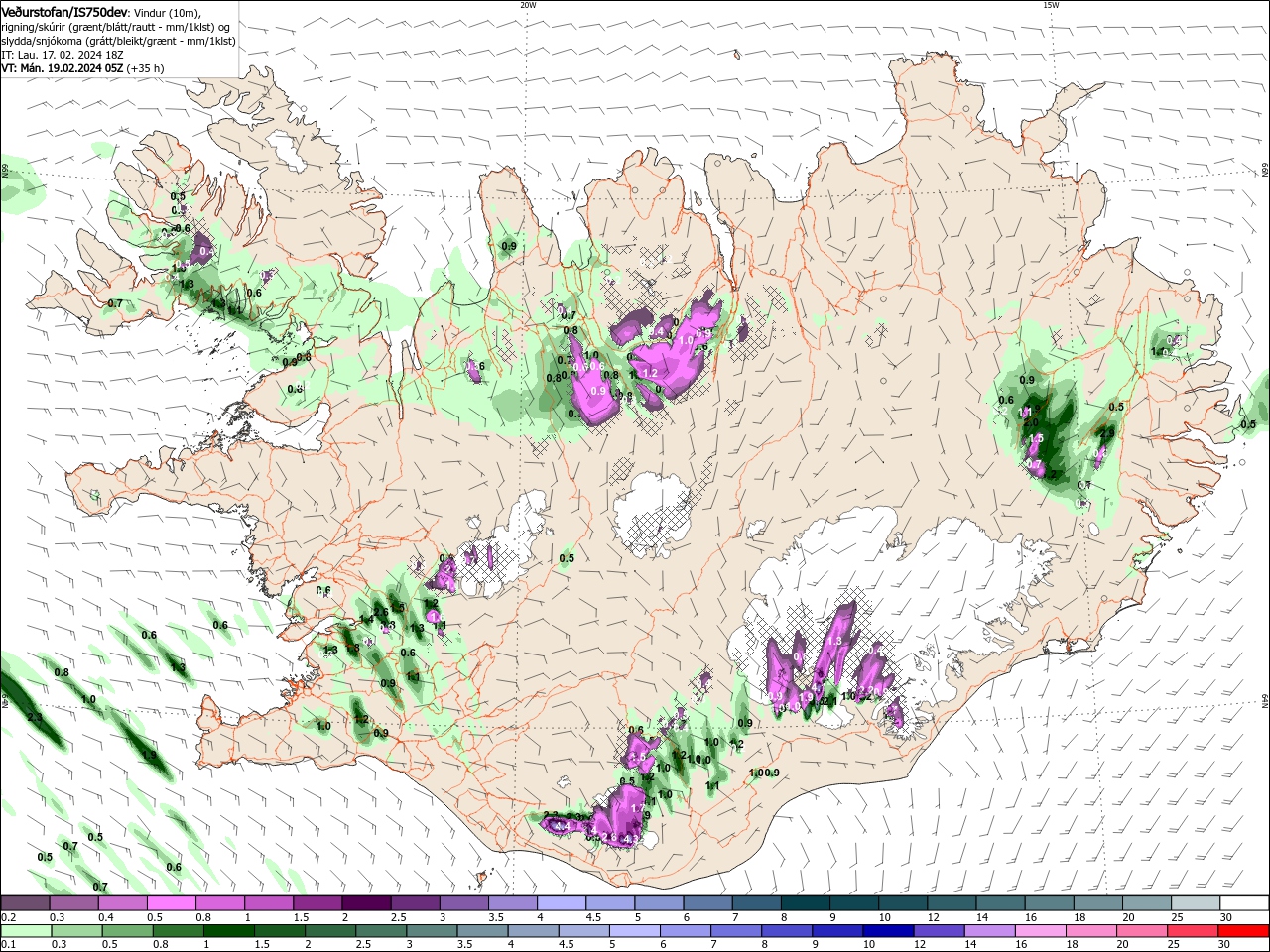Click the '0.1' label under rain legend
The height and width of the screenshot is (952, 1270).
tap(7, 945)
